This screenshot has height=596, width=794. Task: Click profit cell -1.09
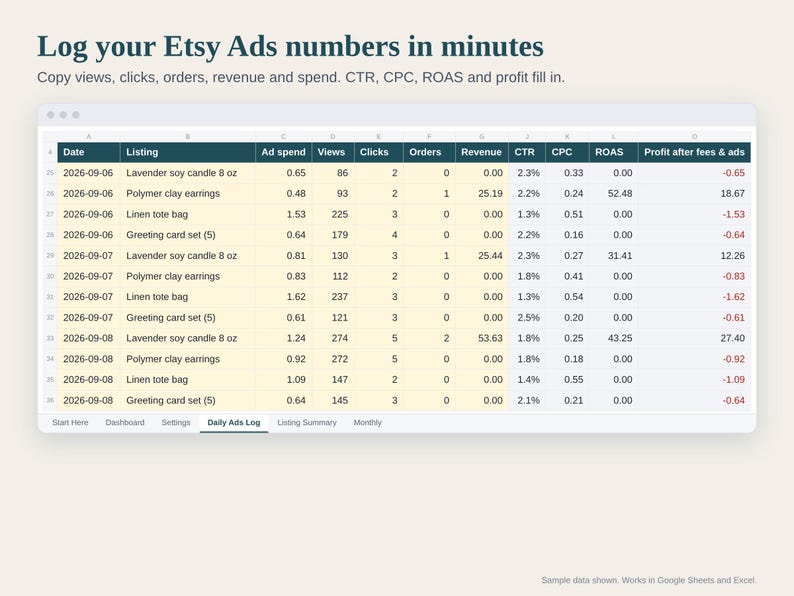pyautogui.click(x=694, y=379)
